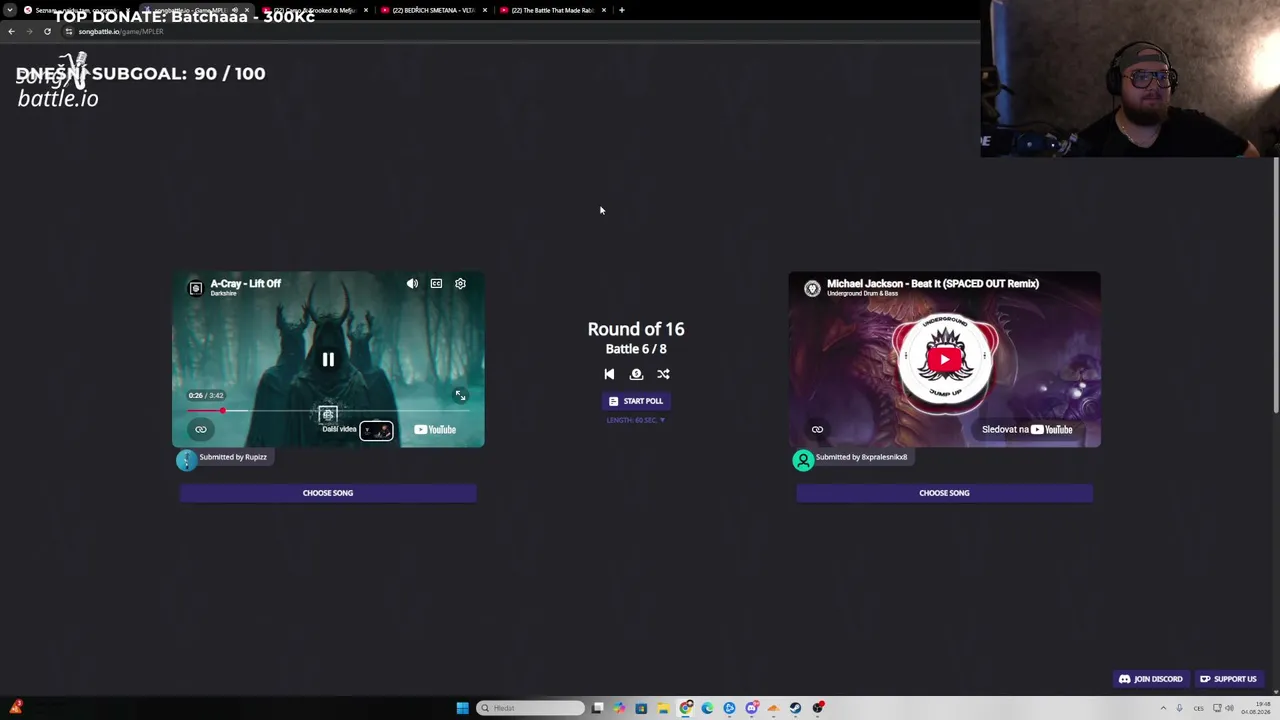Open Chrome from the taskbar
The height and width of the screenshot is (720, 1280).
point(685,708)
